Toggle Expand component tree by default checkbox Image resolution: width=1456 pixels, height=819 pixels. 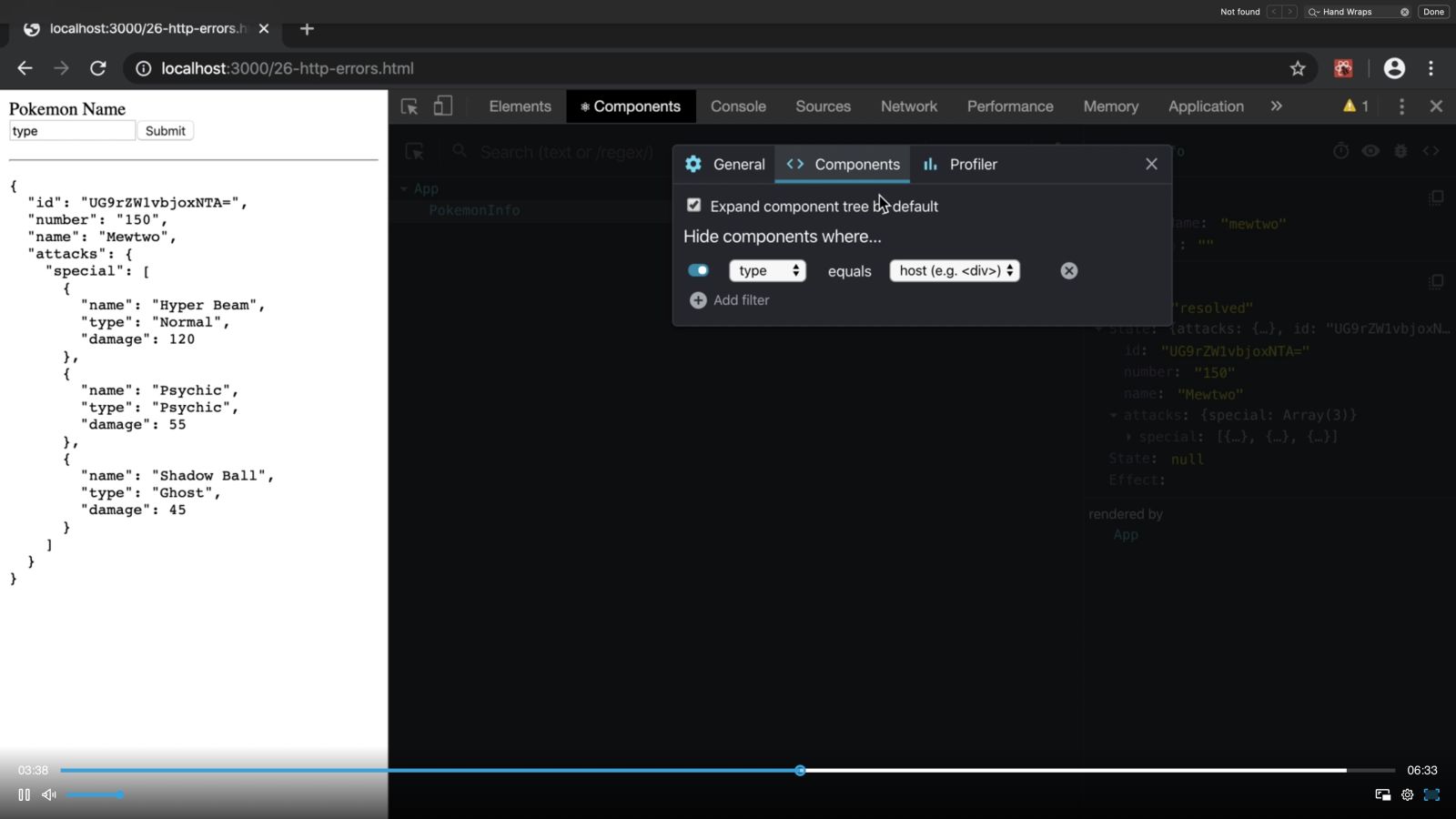(694, 206)
